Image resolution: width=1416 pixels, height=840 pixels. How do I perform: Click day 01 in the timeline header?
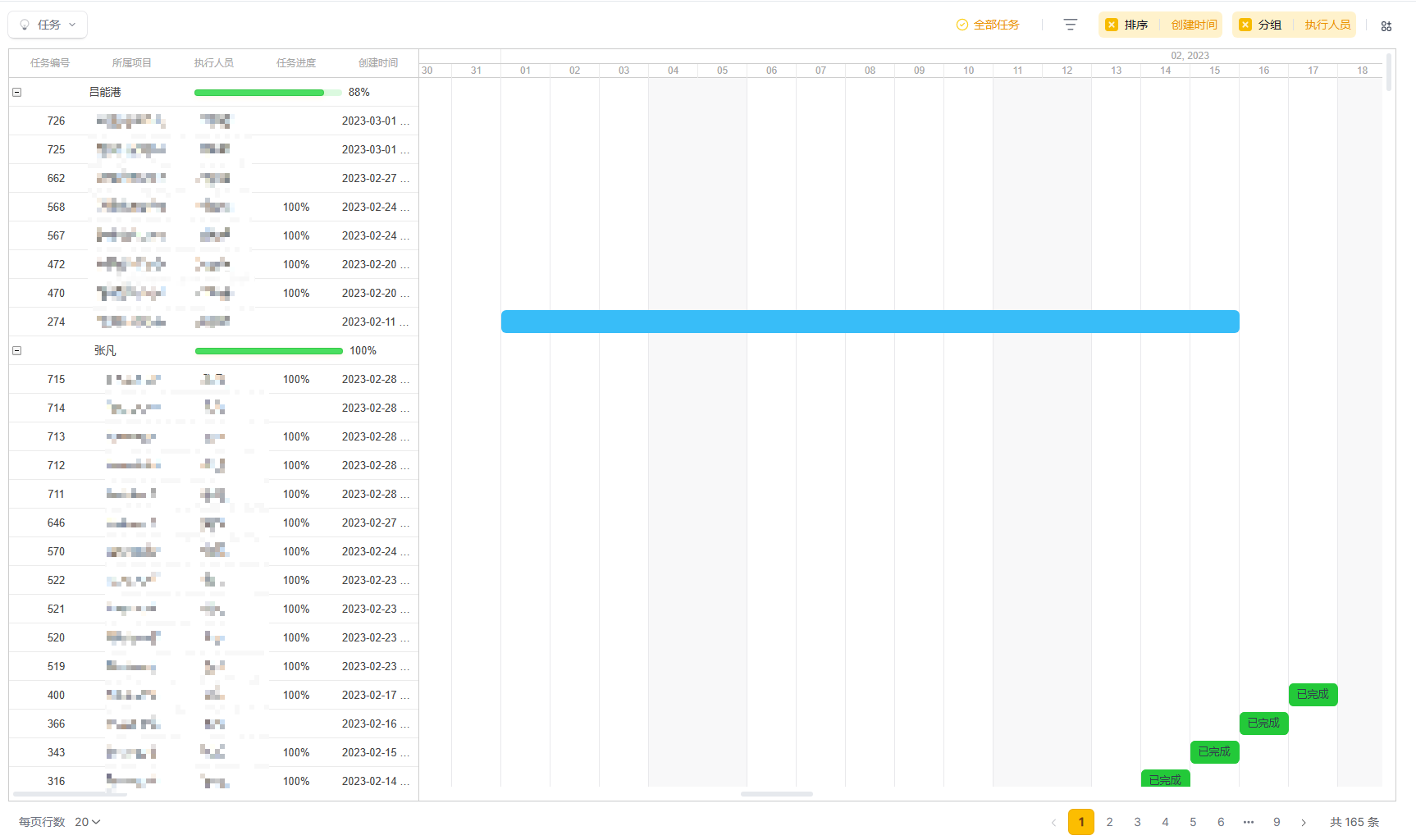[526, 71]
